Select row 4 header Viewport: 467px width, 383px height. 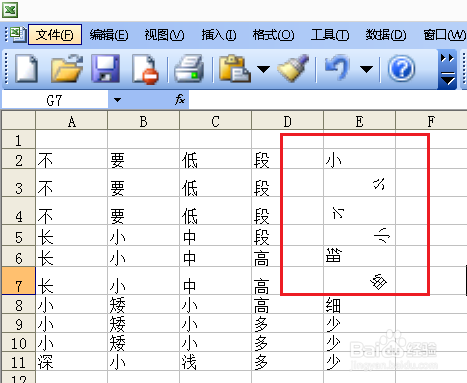[19, 211]
